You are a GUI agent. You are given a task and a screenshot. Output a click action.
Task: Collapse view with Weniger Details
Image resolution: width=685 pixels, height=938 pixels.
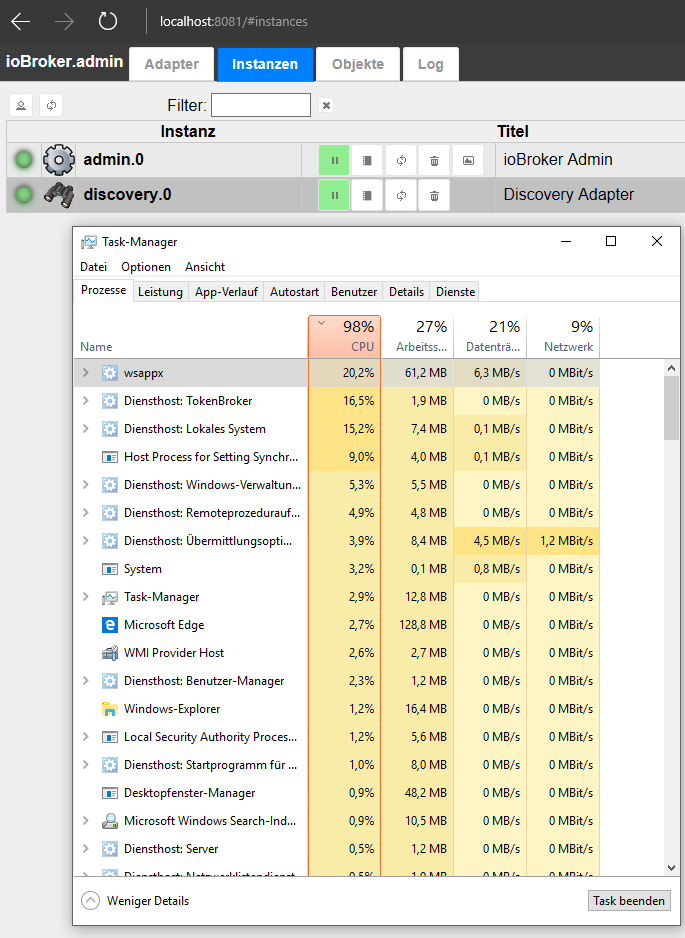(136, 901)
